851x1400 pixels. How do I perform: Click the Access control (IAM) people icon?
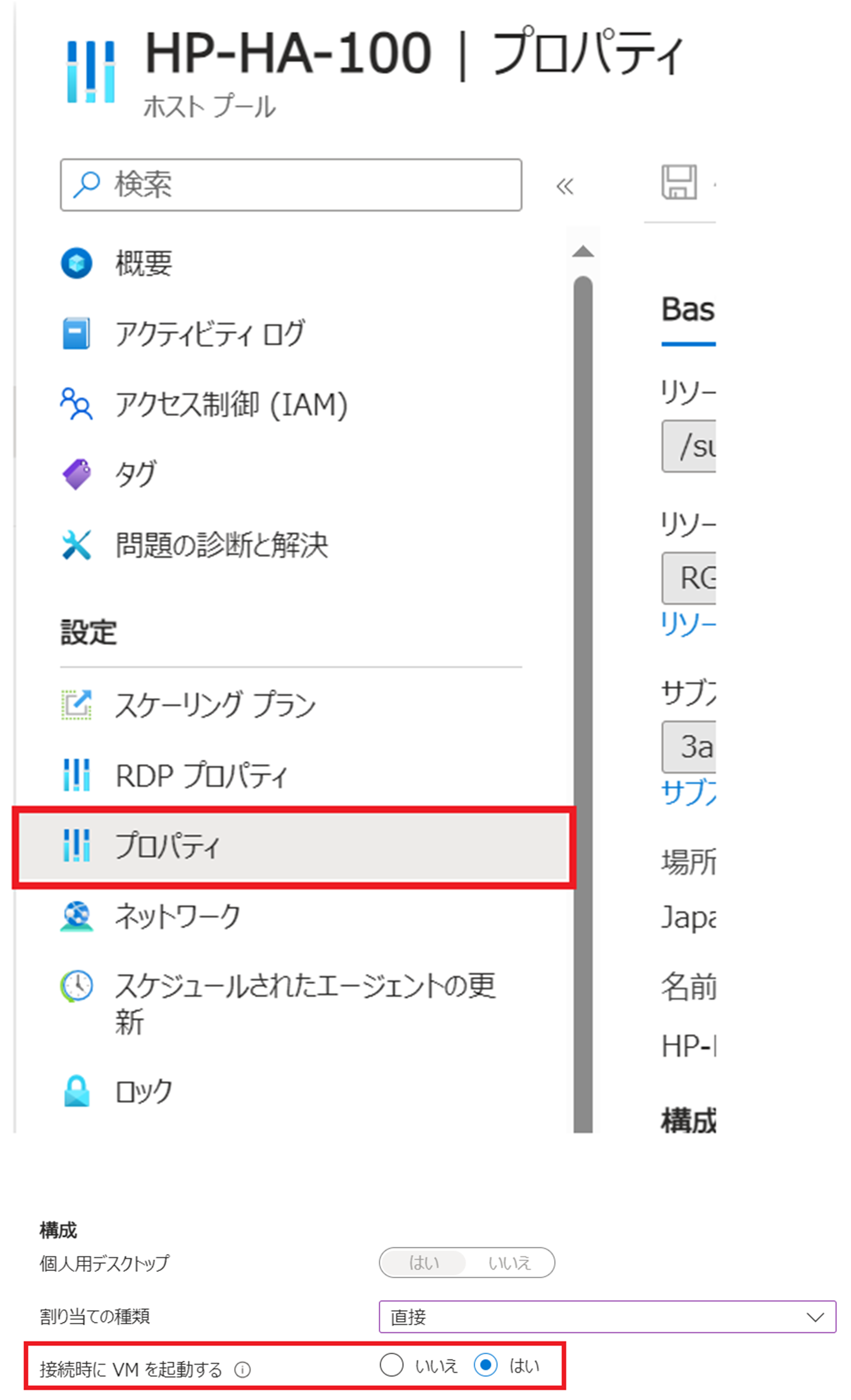click(x=77, y=404)
